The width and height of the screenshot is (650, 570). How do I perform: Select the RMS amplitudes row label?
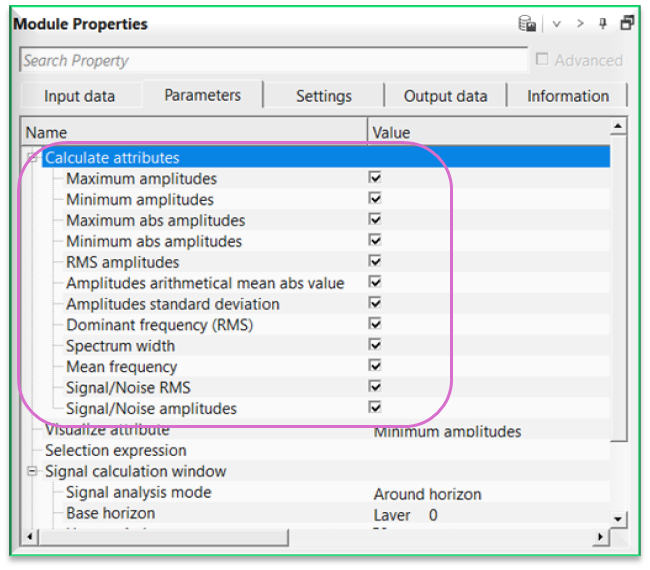click(122, 262)
